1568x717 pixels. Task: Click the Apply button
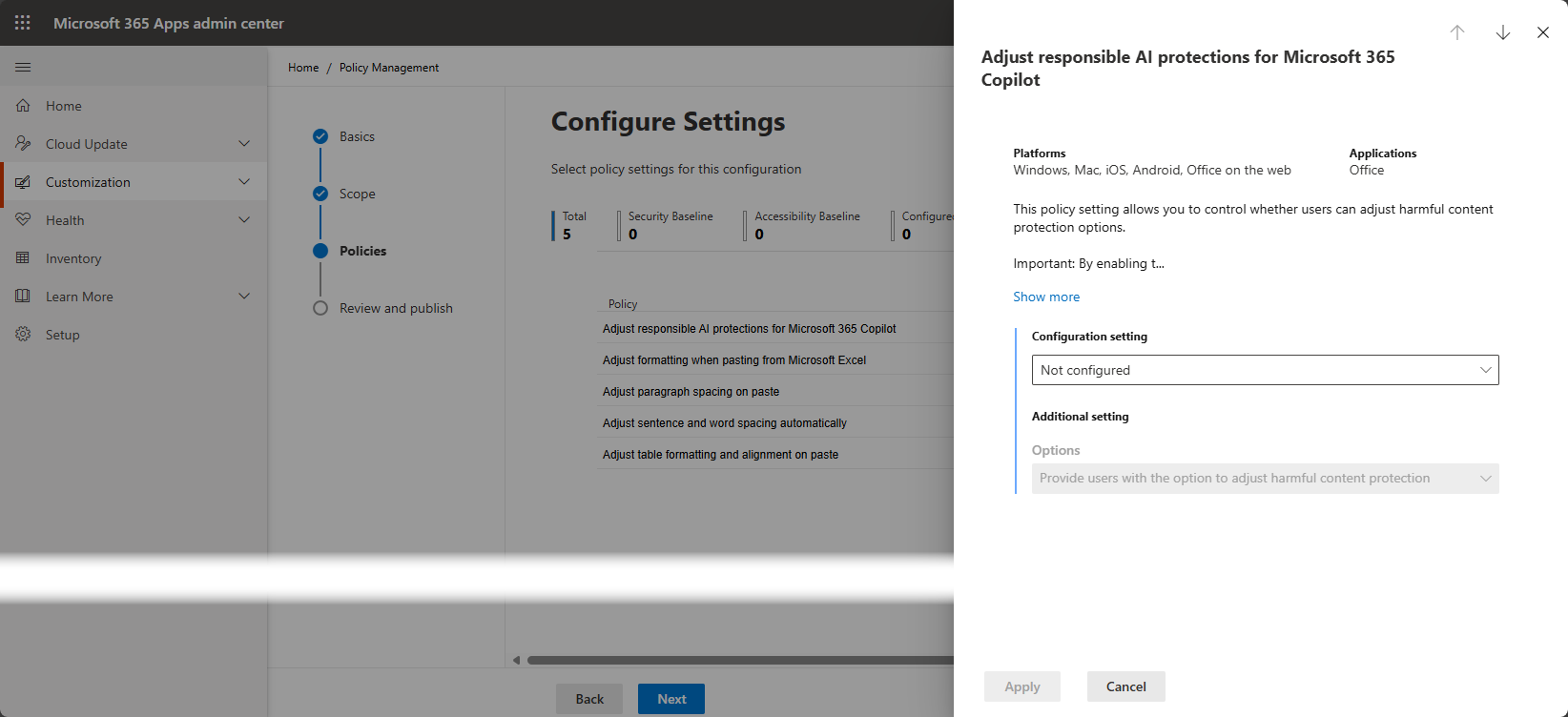1022,686
